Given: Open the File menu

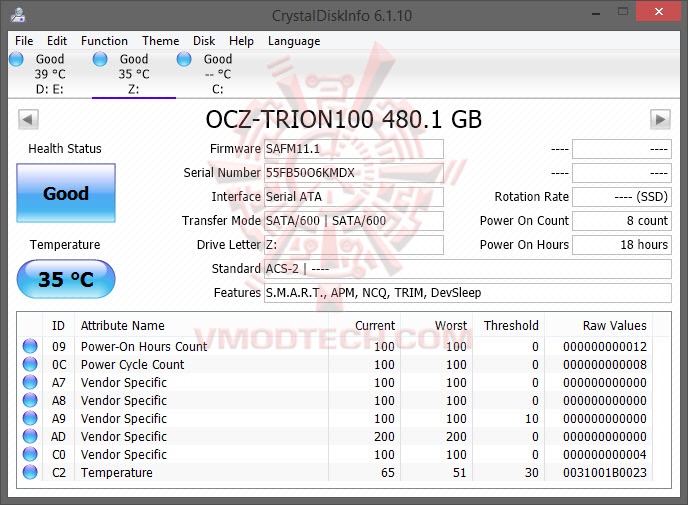Looking at the screenshot, I should tap(24, 41).
